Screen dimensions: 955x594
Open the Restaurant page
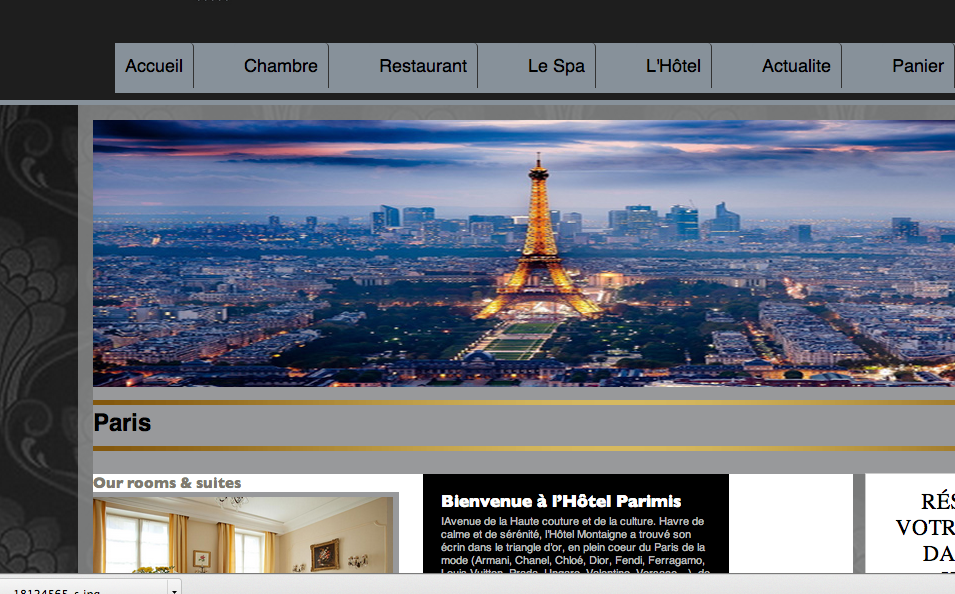point(422,66)
